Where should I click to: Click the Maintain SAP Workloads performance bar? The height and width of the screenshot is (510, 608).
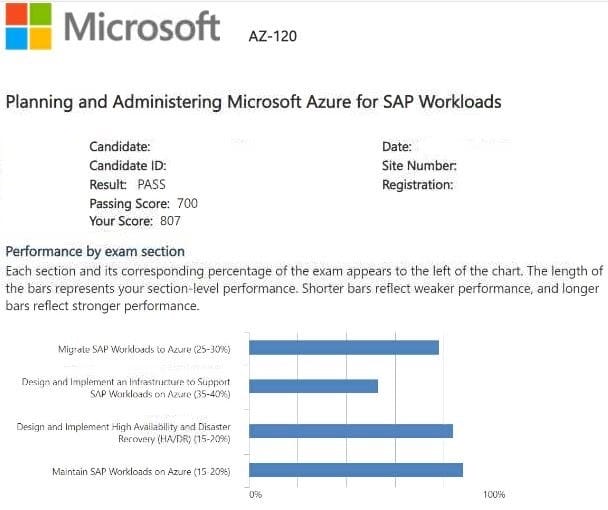click(x=356, y=470)
